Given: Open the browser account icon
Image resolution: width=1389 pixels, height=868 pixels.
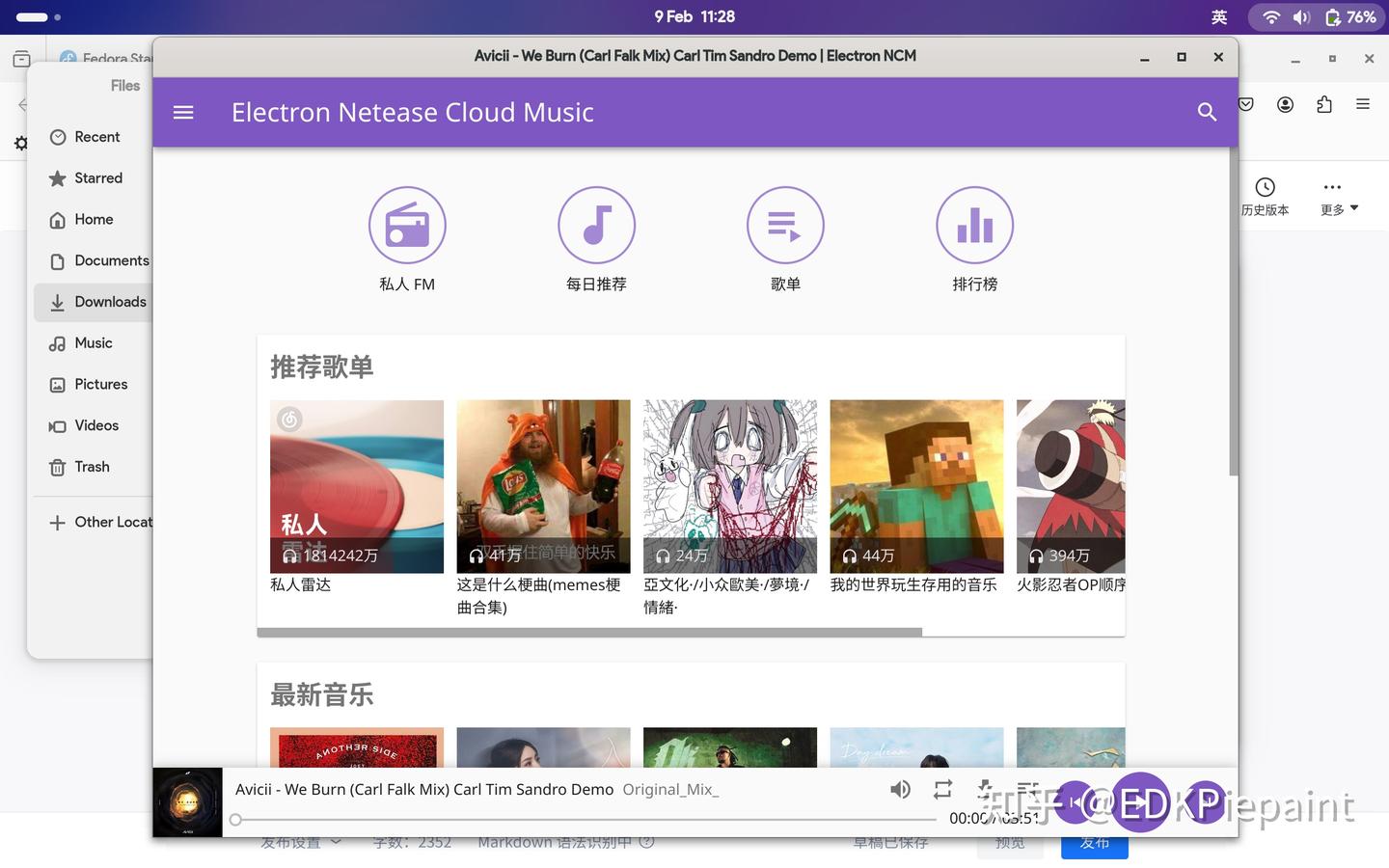Looking at the screenshot, I should tap(1285, 104).
